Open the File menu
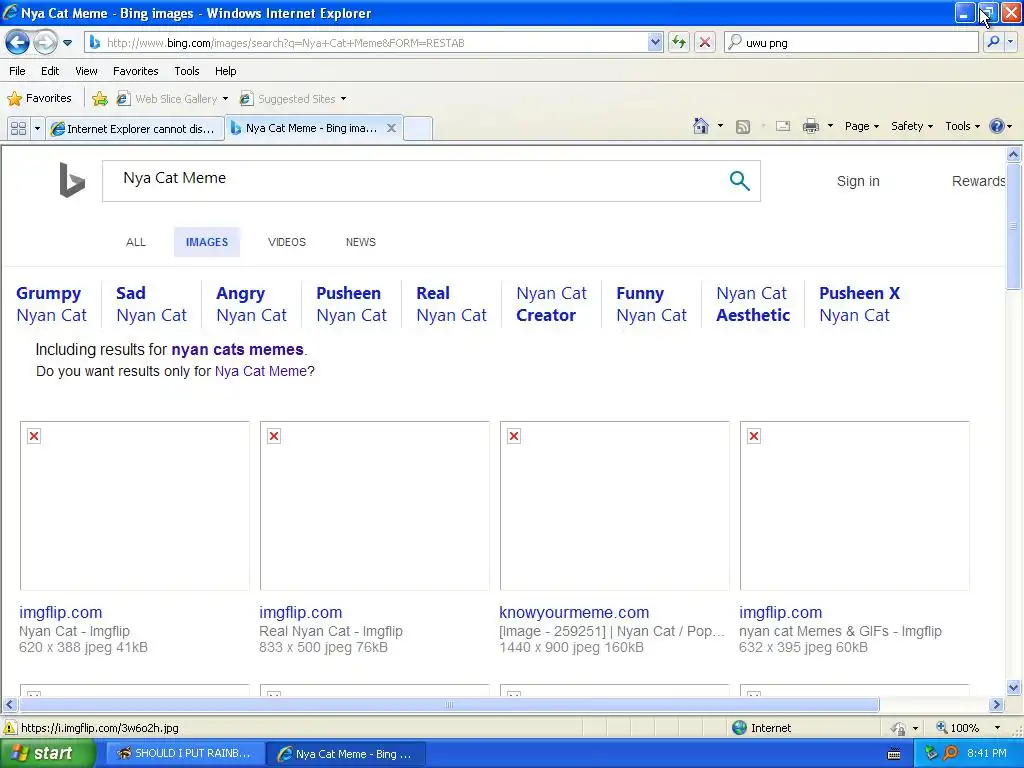This screenshot has width=1024, height=768. 17,71
